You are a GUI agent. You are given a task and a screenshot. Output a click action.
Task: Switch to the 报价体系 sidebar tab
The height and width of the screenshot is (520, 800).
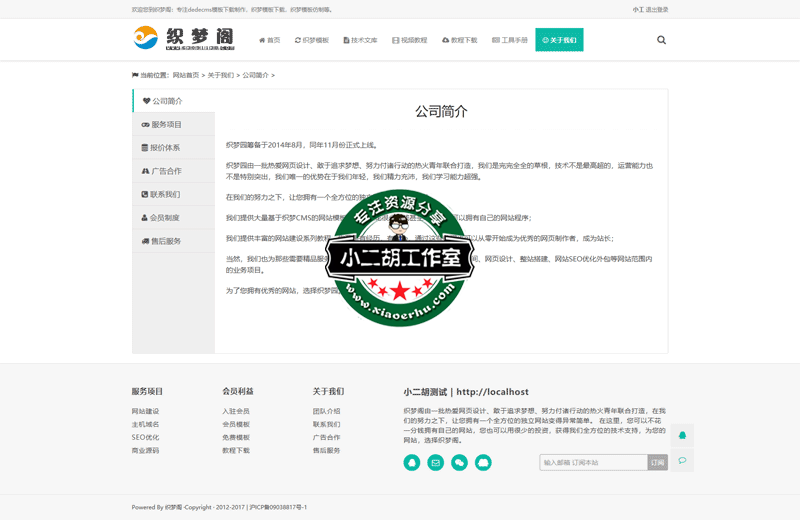coord(174,148)
